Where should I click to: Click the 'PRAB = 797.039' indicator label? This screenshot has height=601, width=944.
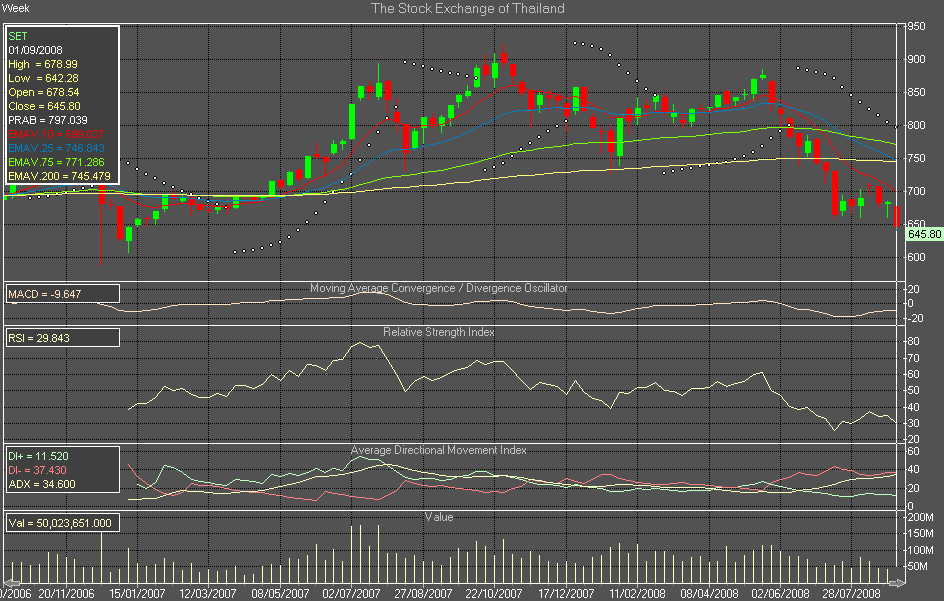pos(48,120)
